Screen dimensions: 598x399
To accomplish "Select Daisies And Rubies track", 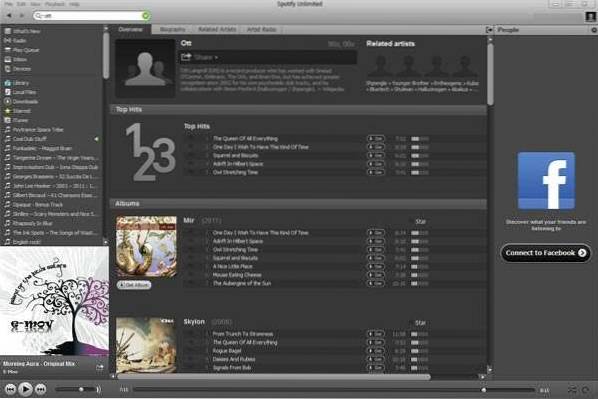I will click(234, 359).
